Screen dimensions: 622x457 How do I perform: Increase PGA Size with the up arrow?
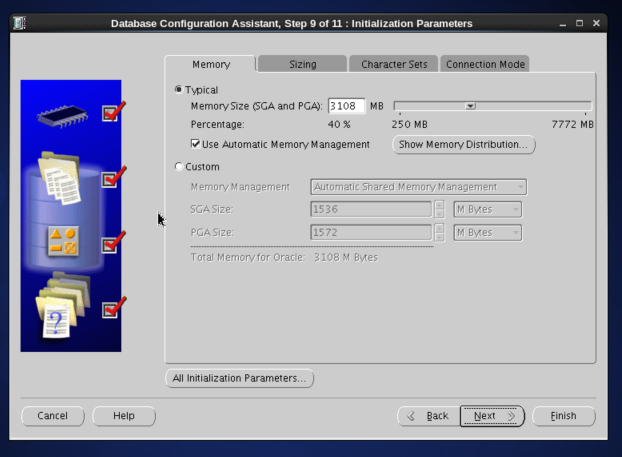pos(439,228)
